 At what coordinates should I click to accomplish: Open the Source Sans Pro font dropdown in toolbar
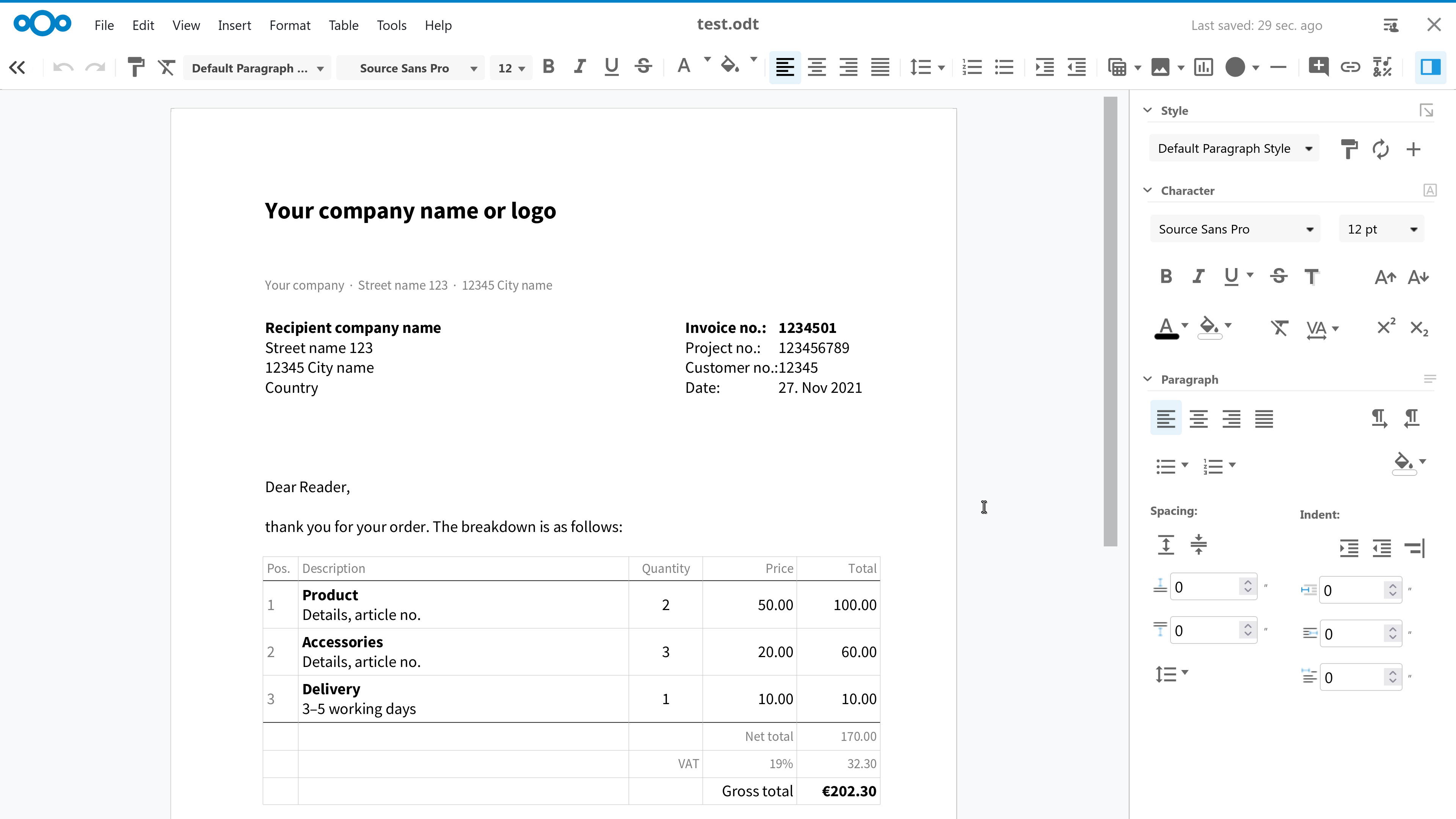point(474,68)
